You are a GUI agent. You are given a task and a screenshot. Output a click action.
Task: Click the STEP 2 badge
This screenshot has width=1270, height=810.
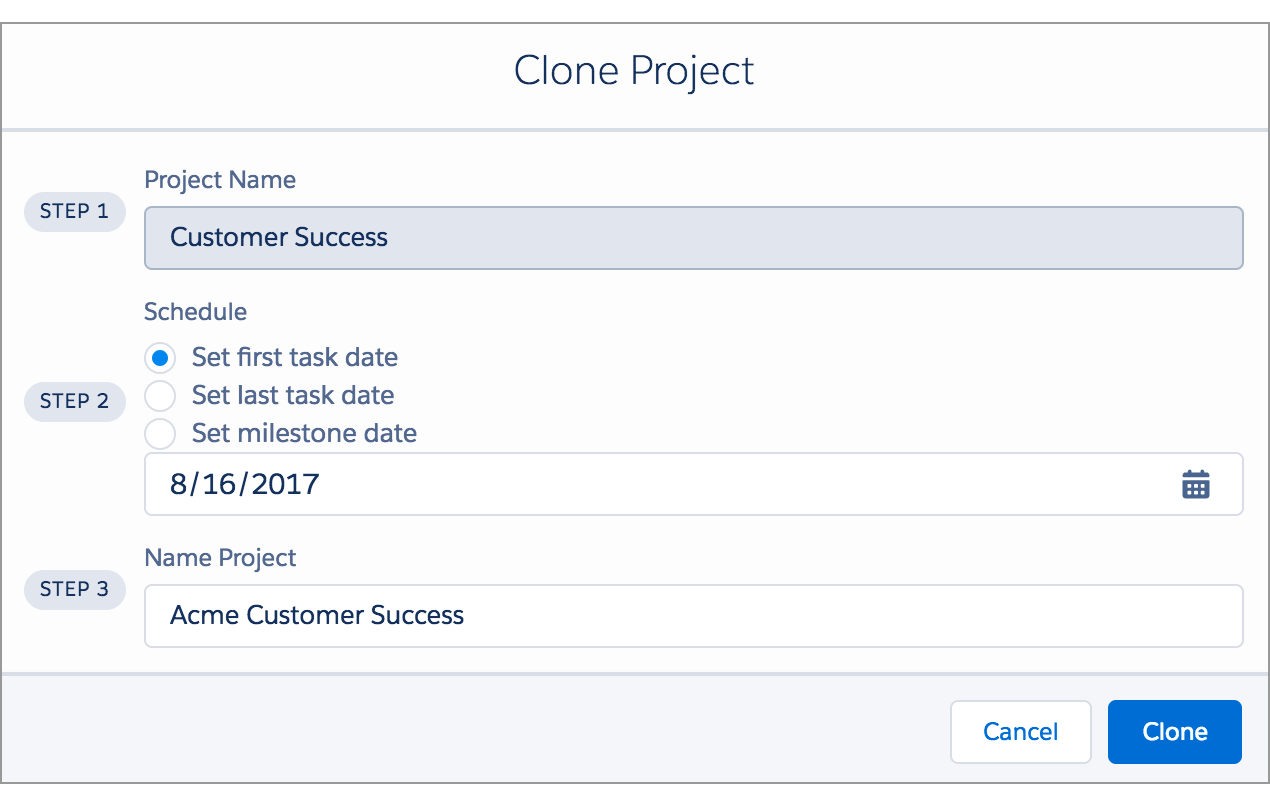tap(74, 401)
